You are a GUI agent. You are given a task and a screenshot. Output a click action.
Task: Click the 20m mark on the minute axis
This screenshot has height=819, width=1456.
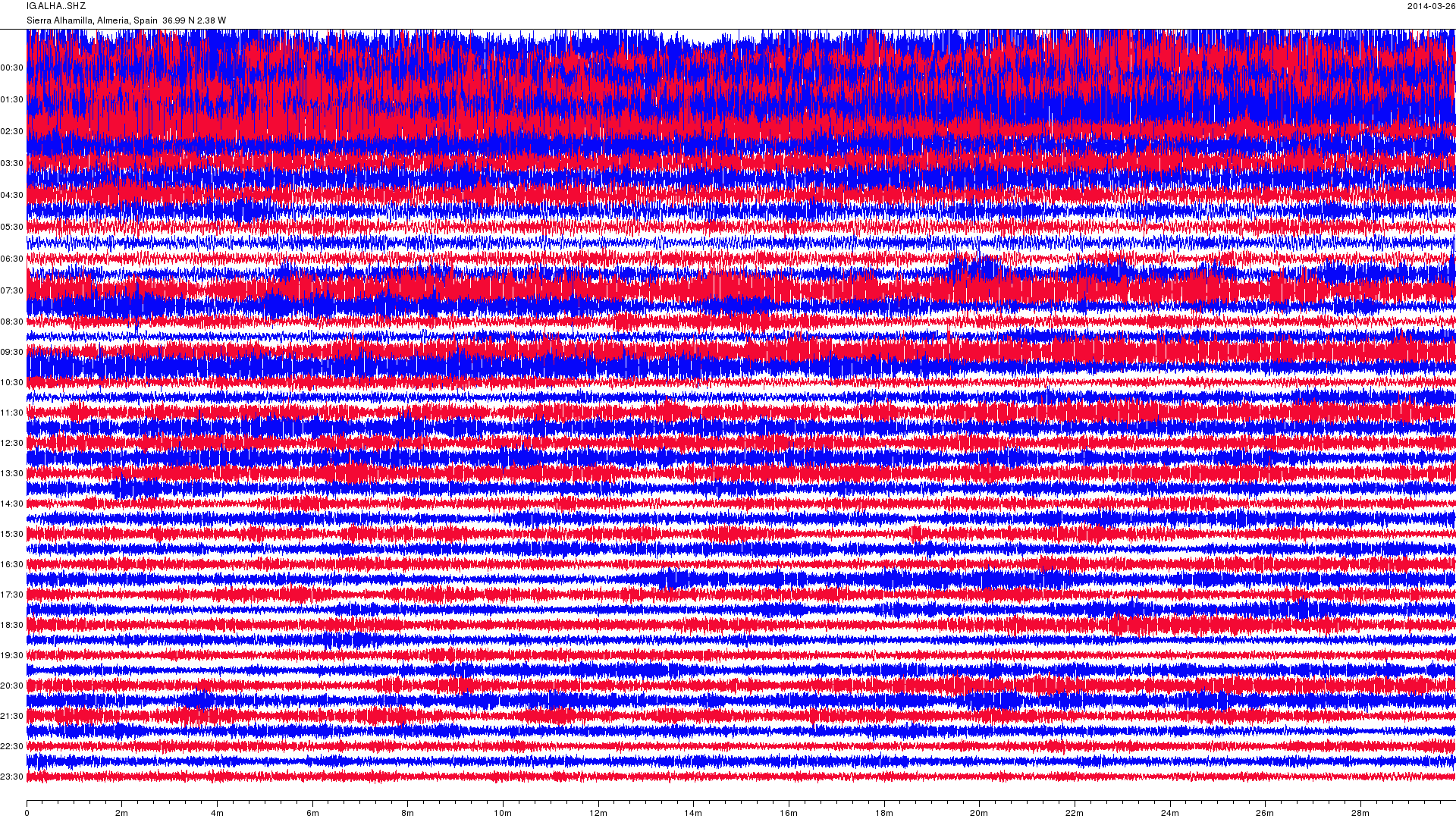coord(979,813)
